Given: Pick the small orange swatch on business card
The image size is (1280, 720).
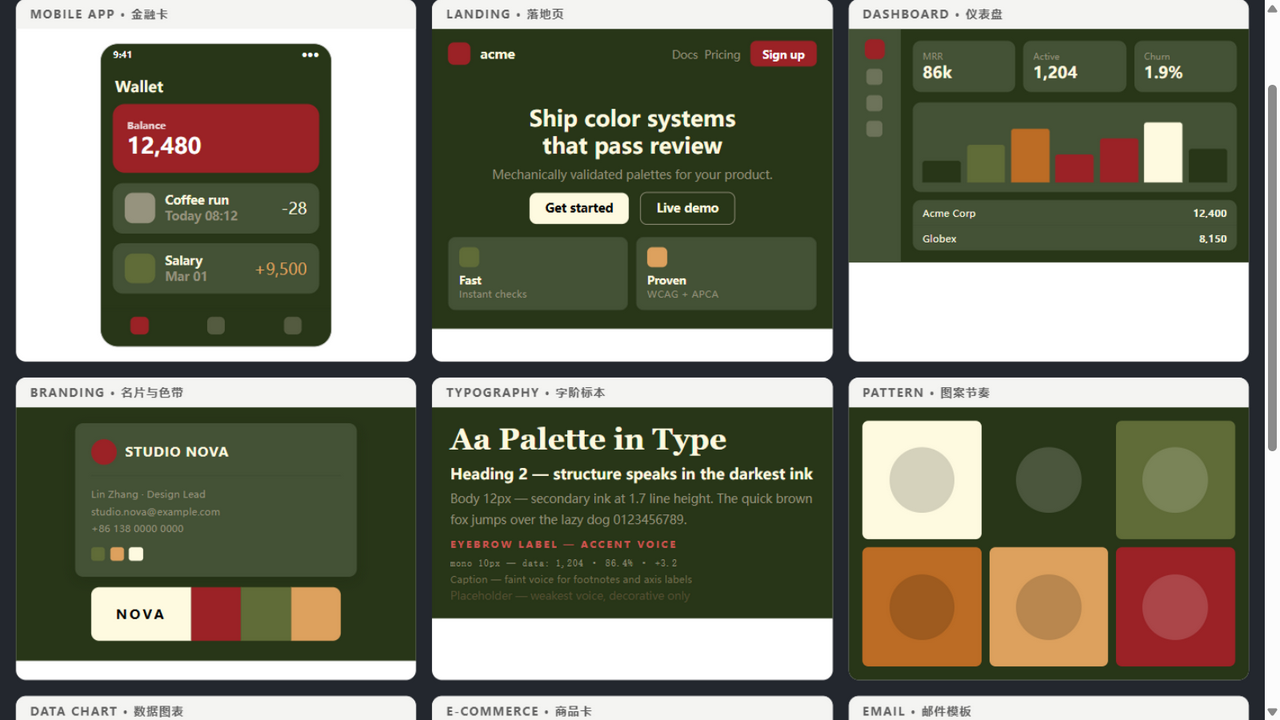Looking at the screenshot, I should point(117,554).
